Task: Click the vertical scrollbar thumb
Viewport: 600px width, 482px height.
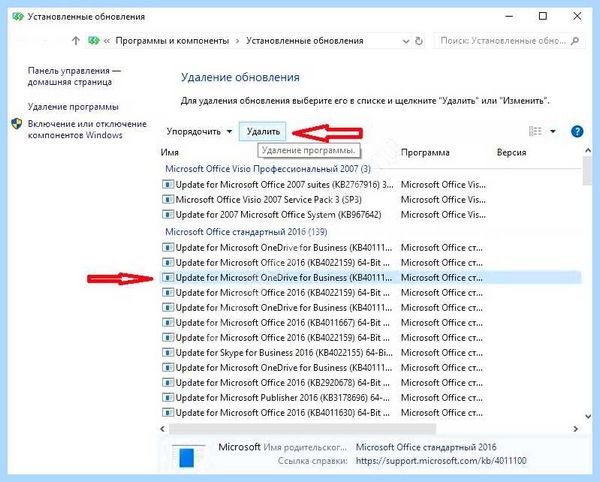Action: click(587, 171)
